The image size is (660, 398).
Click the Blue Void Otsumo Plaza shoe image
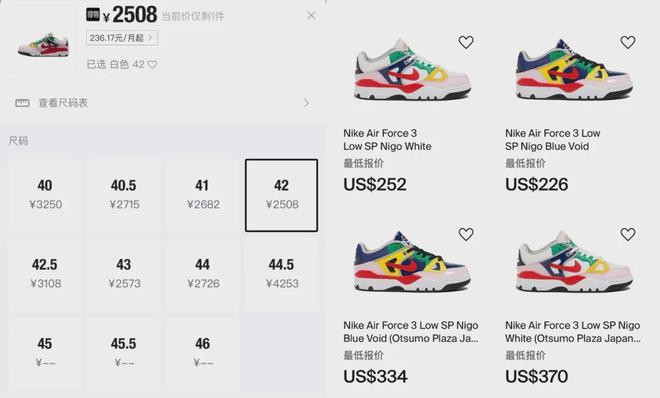(412, 262)
